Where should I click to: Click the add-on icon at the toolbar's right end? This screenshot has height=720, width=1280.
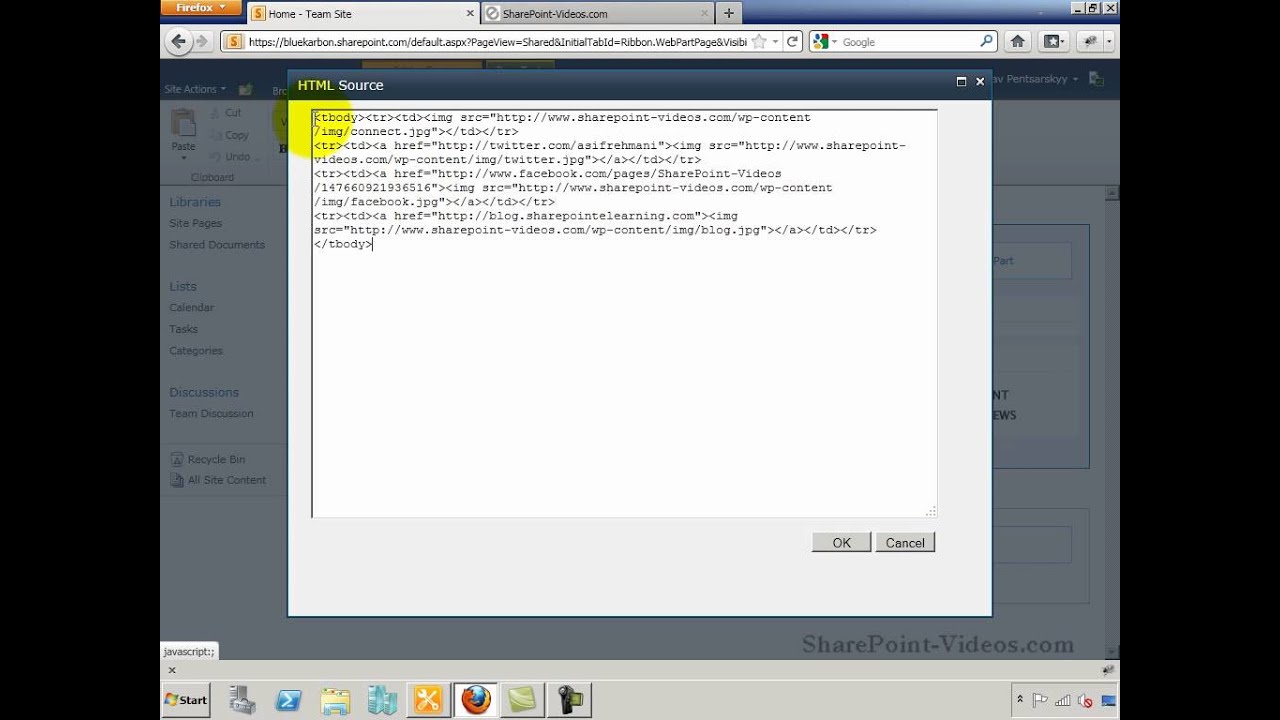point(1090,41)
